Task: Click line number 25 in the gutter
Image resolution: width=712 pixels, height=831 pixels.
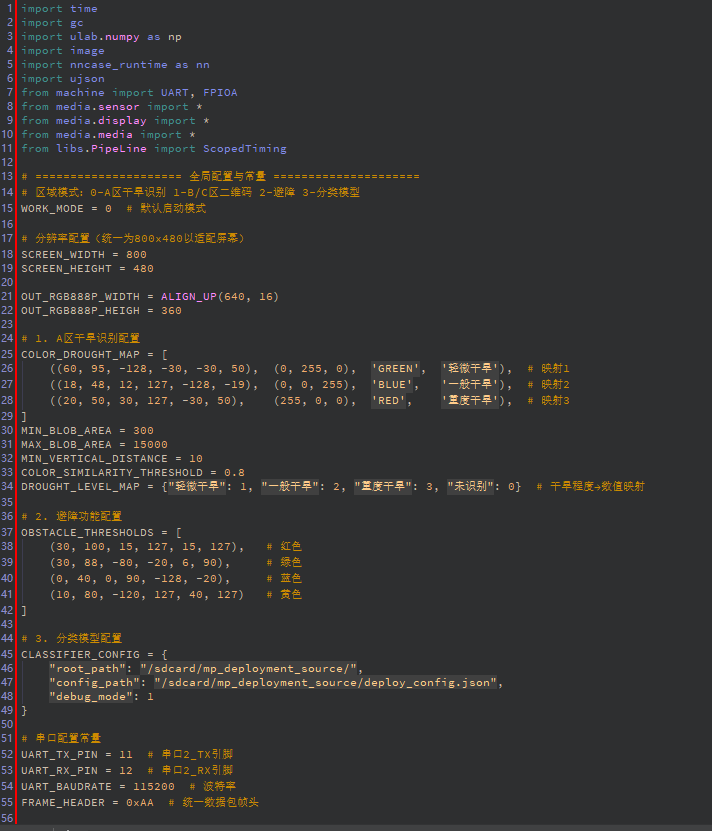Action: tap(8, 354)
